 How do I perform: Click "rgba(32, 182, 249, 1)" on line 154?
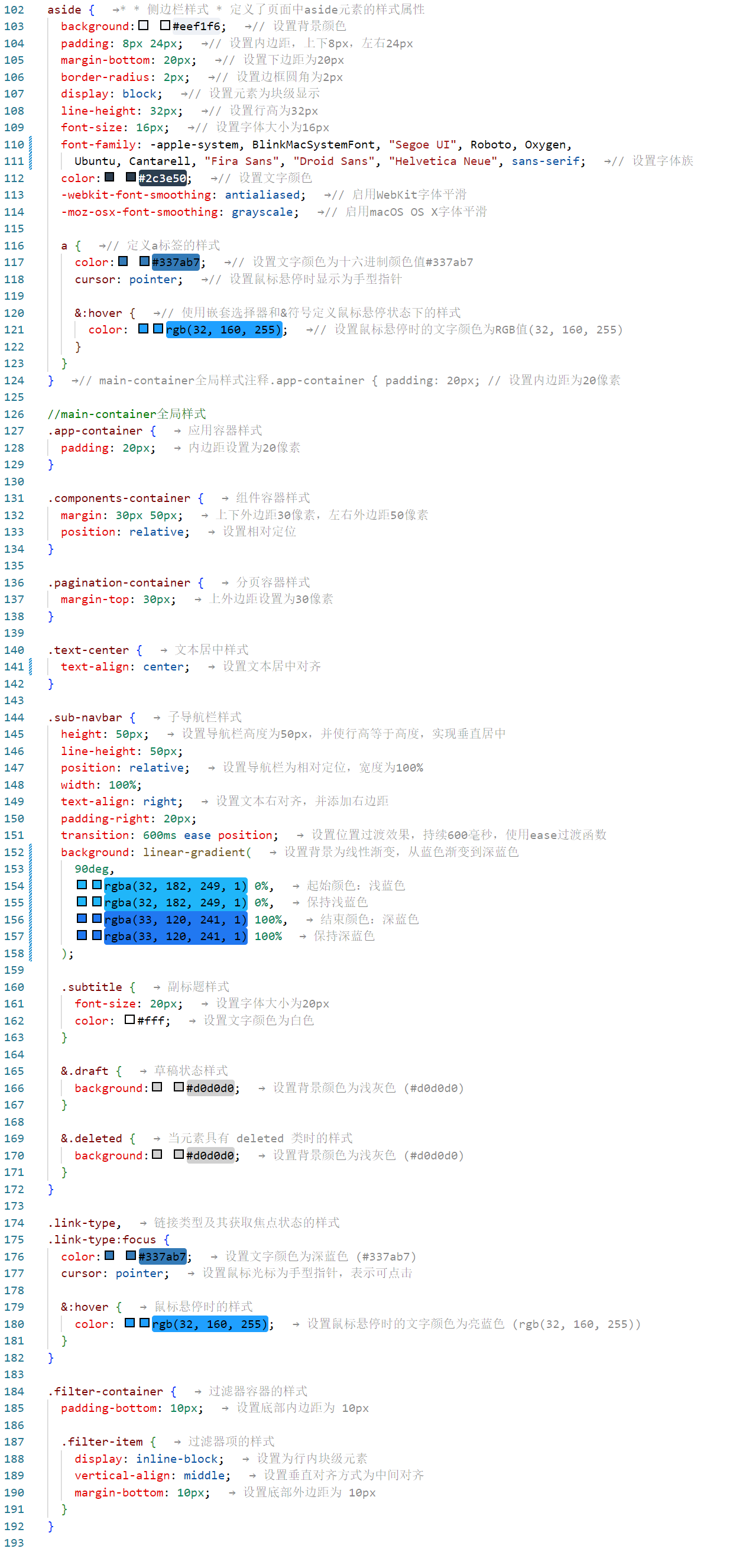[176, 886]
